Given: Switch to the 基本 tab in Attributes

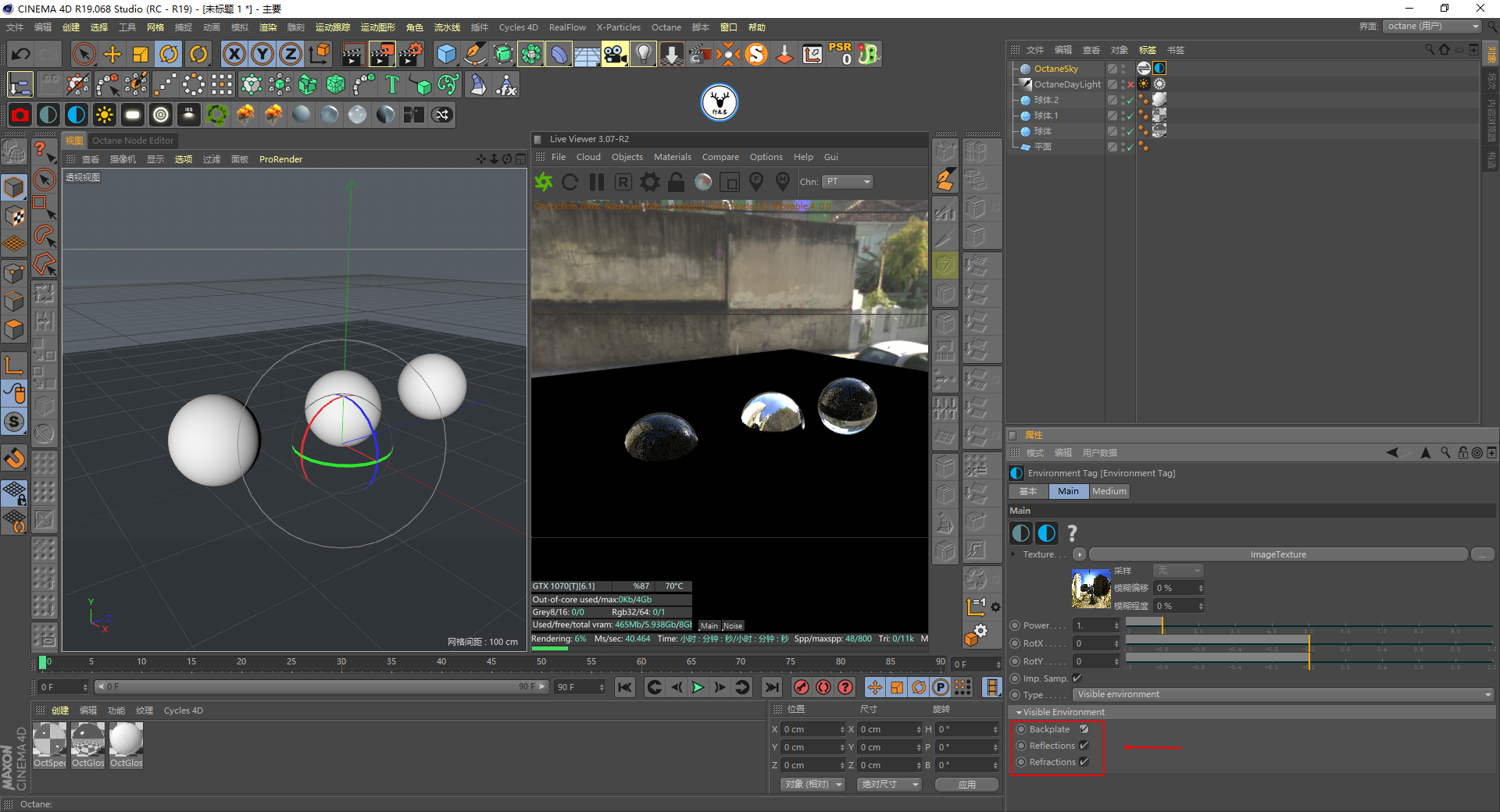Looking at the screenshot, I should (x=1028, y=491).
